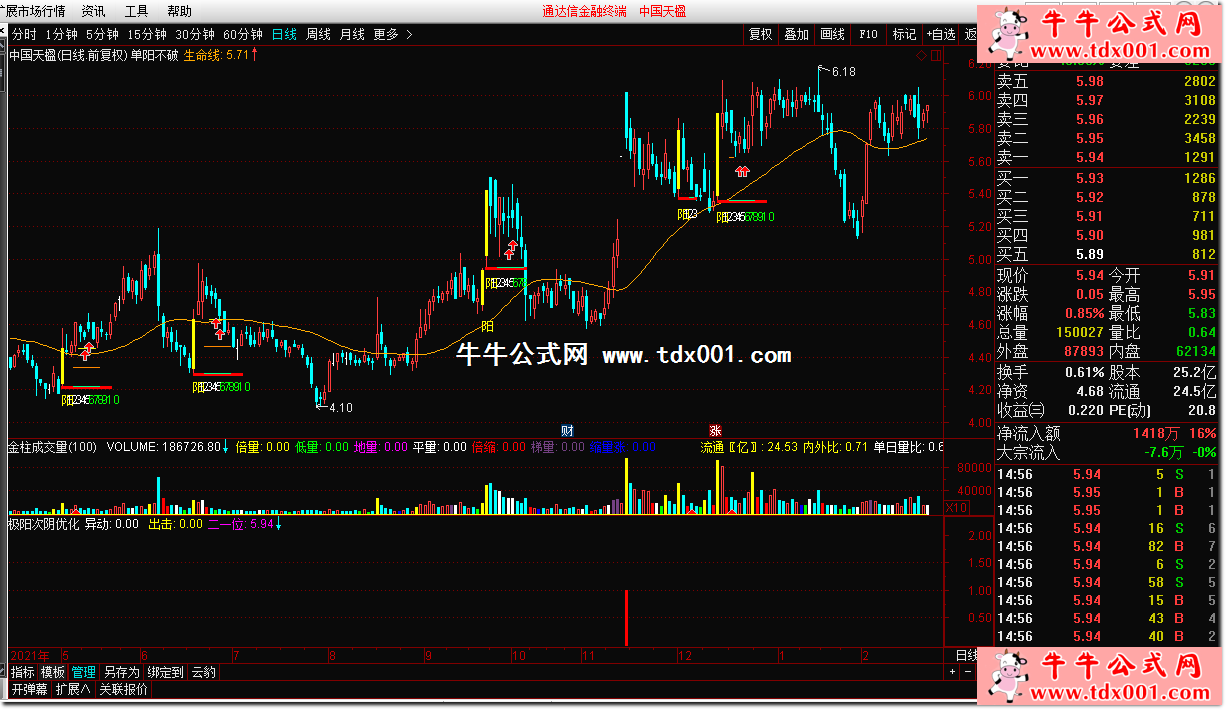1227x710 pixels.
Task: Click the 财 finance marker icon
Action: click(567, 430)
